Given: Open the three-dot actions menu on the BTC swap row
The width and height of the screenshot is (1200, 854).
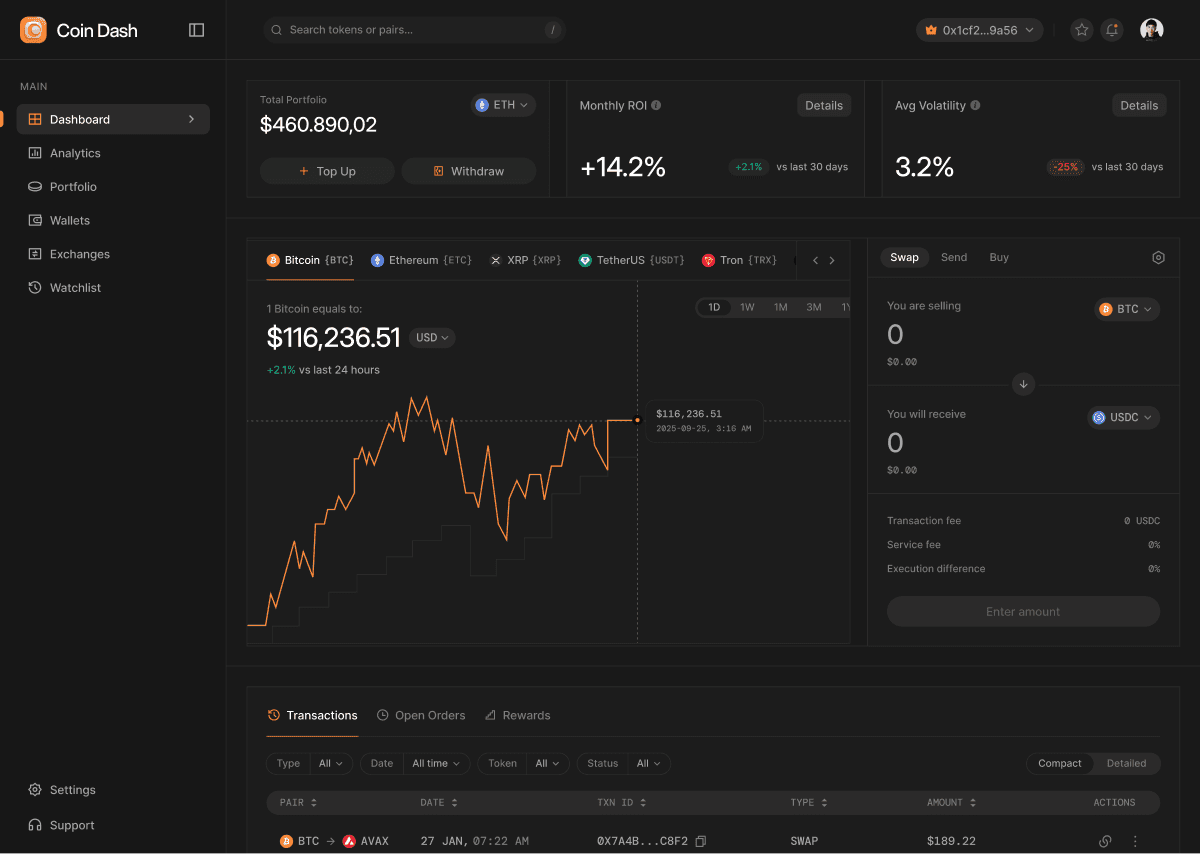Looking at the screenshot, I should (1134, 841).
